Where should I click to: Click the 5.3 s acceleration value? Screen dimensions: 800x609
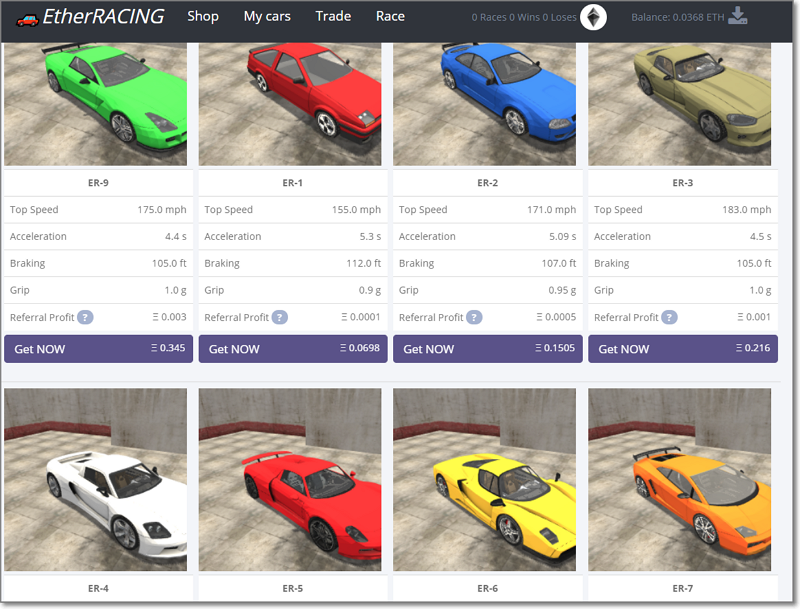[x=370, y=237]
